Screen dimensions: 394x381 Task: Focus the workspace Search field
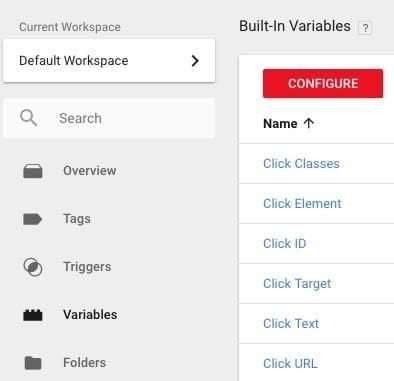pos(109,118)
